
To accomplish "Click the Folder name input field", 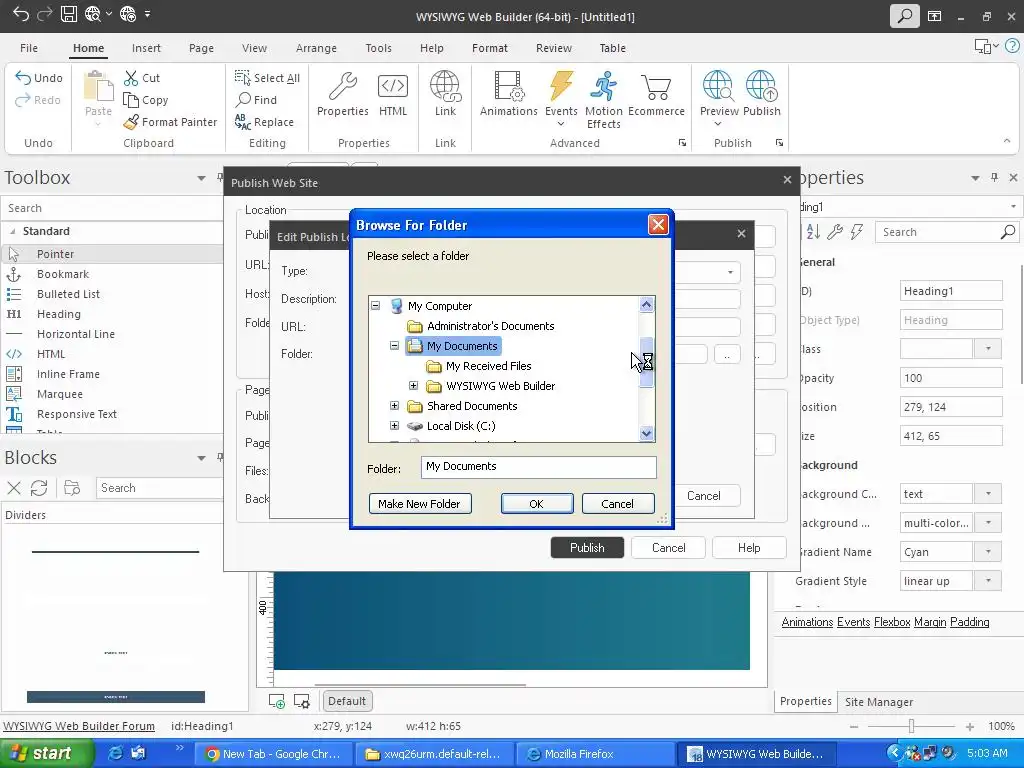I will coord(538,466).
